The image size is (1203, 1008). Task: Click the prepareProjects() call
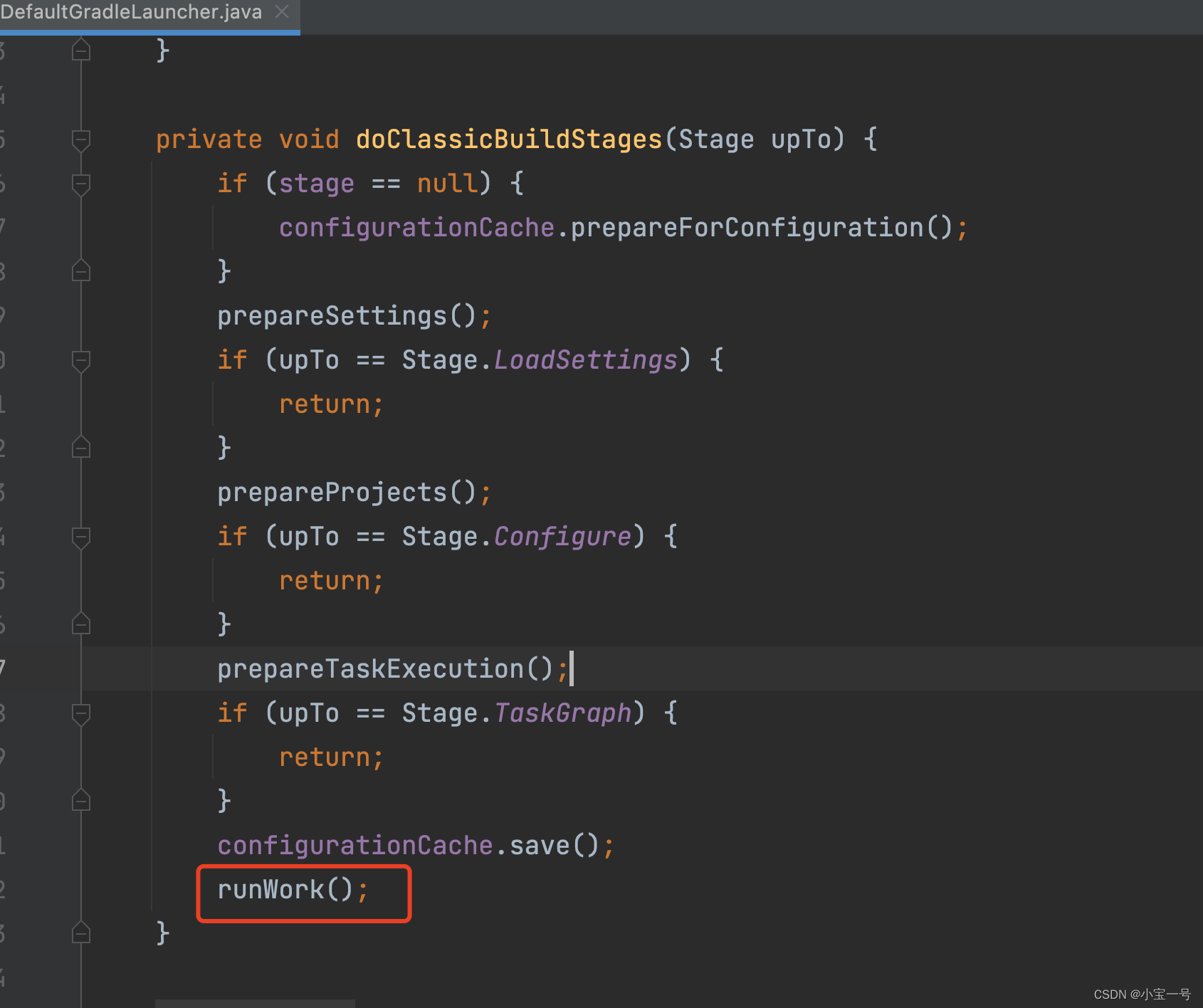pyautogui.click(x=347, y=492)
